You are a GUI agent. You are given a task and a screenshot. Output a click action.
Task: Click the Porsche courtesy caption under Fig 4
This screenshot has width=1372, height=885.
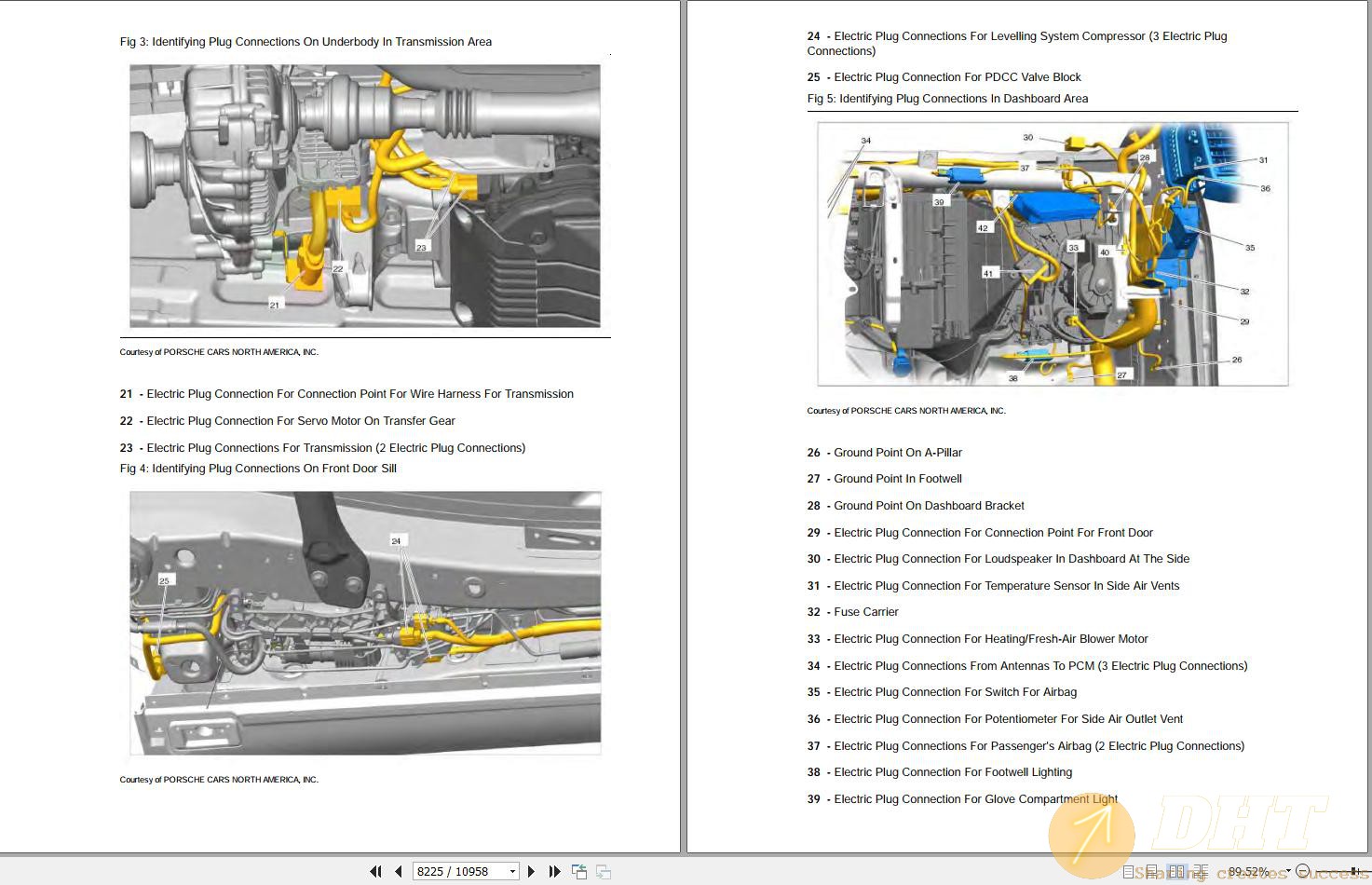[x=219, y=780]
